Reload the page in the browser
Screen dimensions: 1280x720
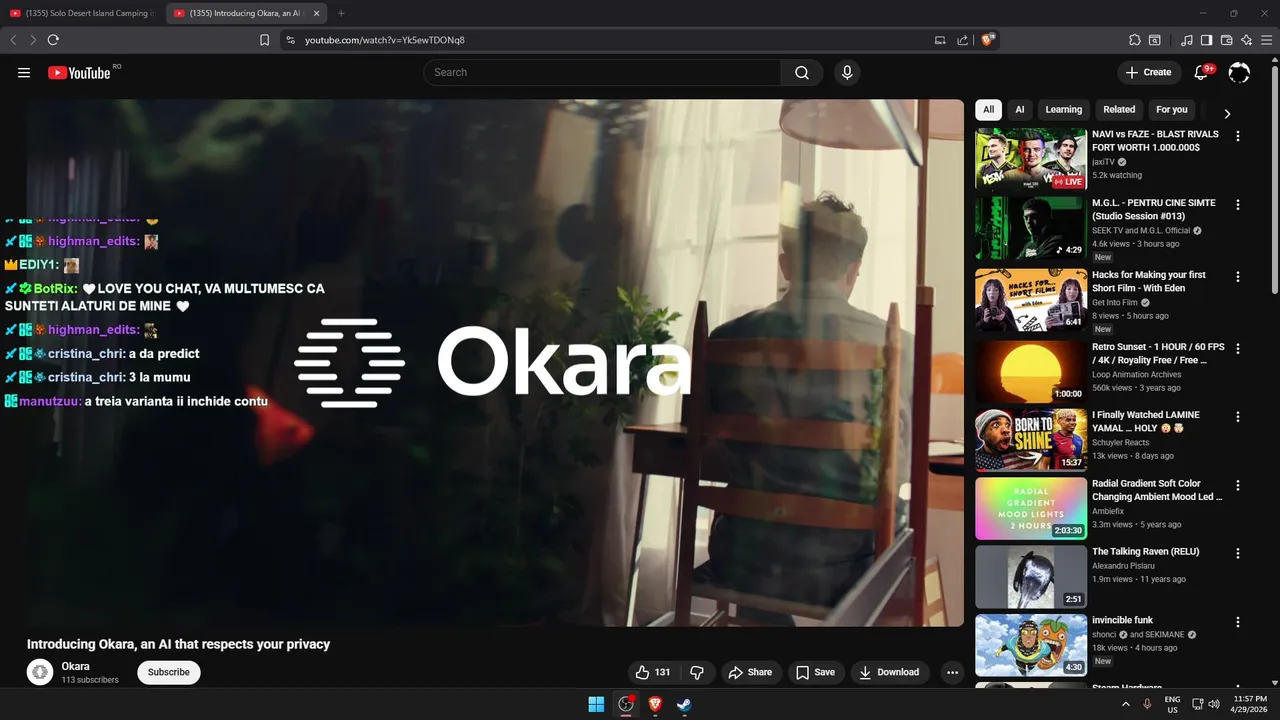(53, 40)
